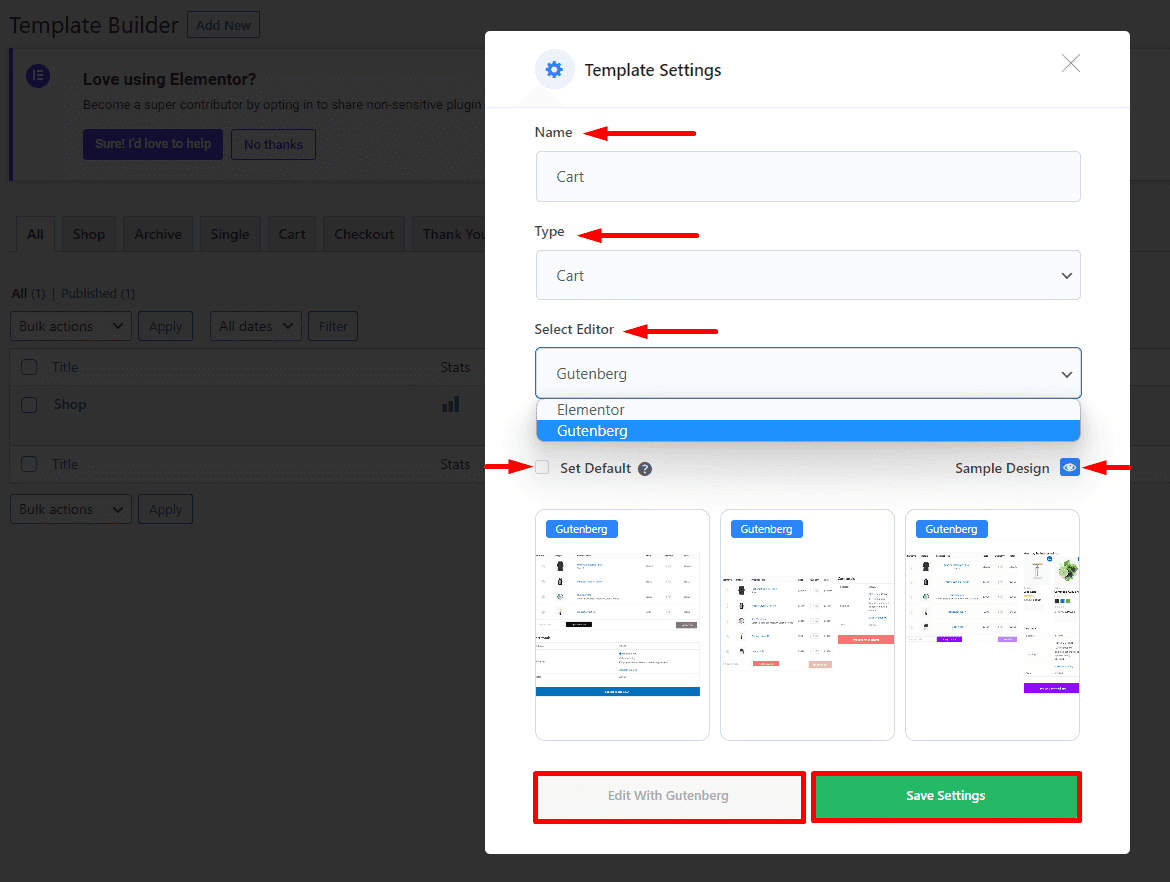This screenshot has height=882, width=1170.
Task: Pick the third Gutenberg sample design thumbnail
Action: point(992,625)
